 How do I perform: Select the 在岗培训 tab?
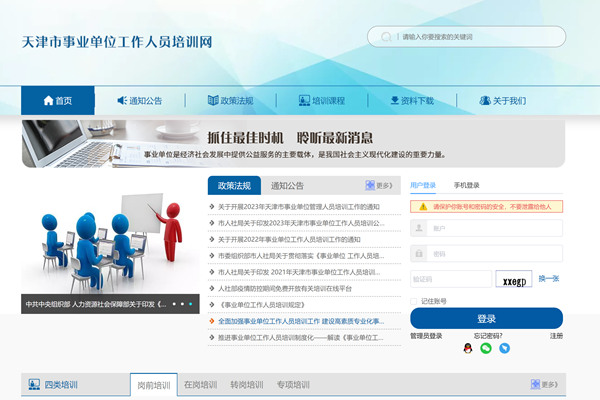click(201, 385)
